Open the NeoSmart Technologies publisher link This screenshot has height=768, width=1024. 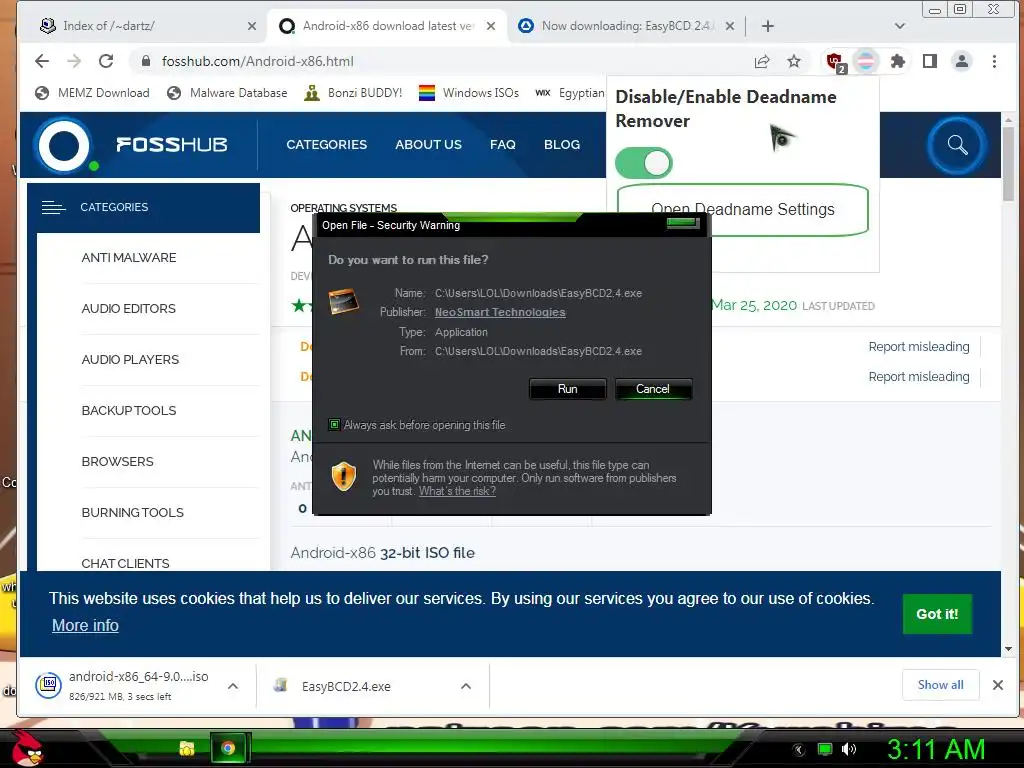(x=500, y=312)
